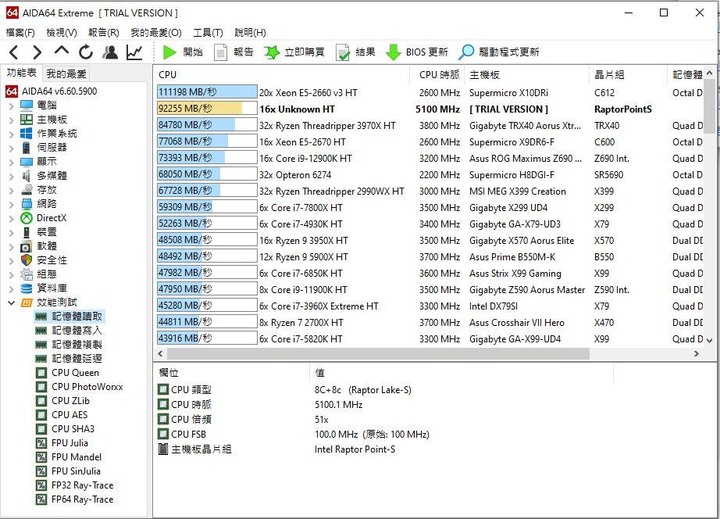Image resolution: width=720 pixels, height=519 pixels.
Task: Open the 工具(T) menu
Action: [208, 33]
